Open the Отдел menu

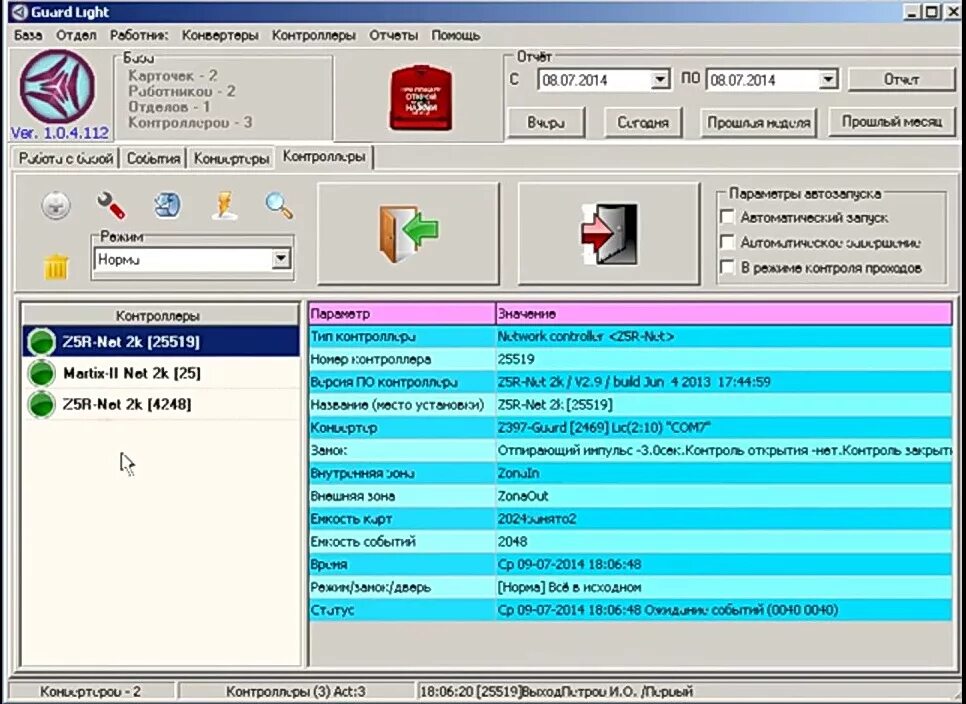pyautogui.click(x=76, y=36)
